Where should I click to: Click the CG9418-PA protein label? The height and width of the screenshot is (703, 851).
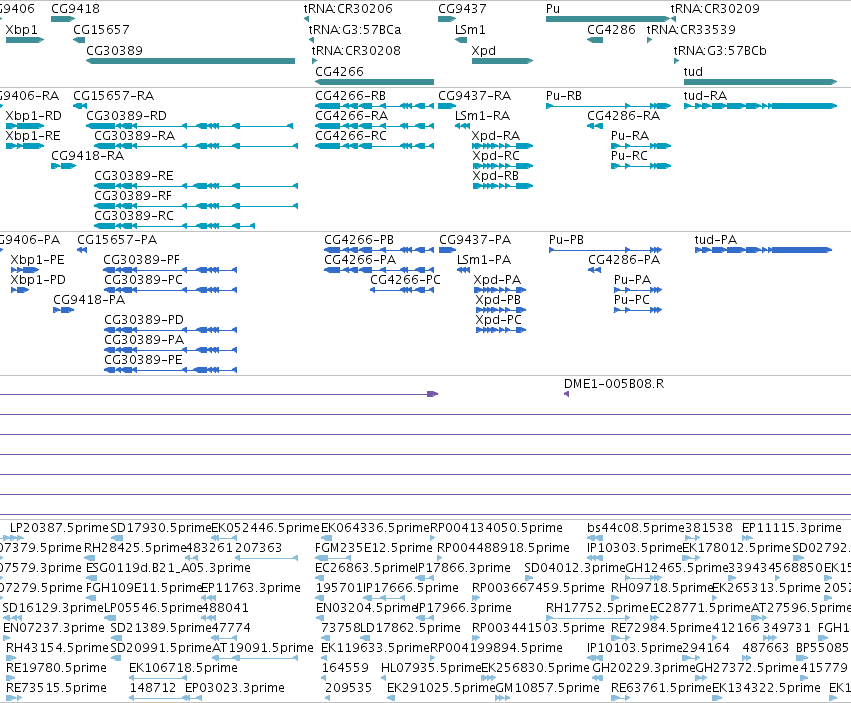click(x=89, y=300)
